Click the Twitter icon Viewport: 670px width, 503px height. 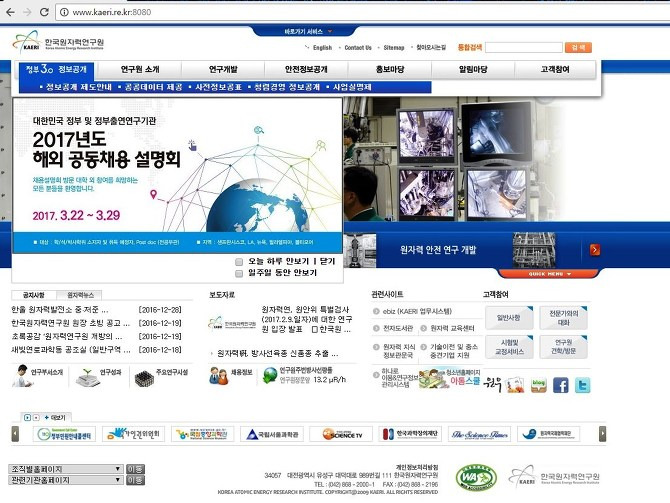(x=582, y=385)
